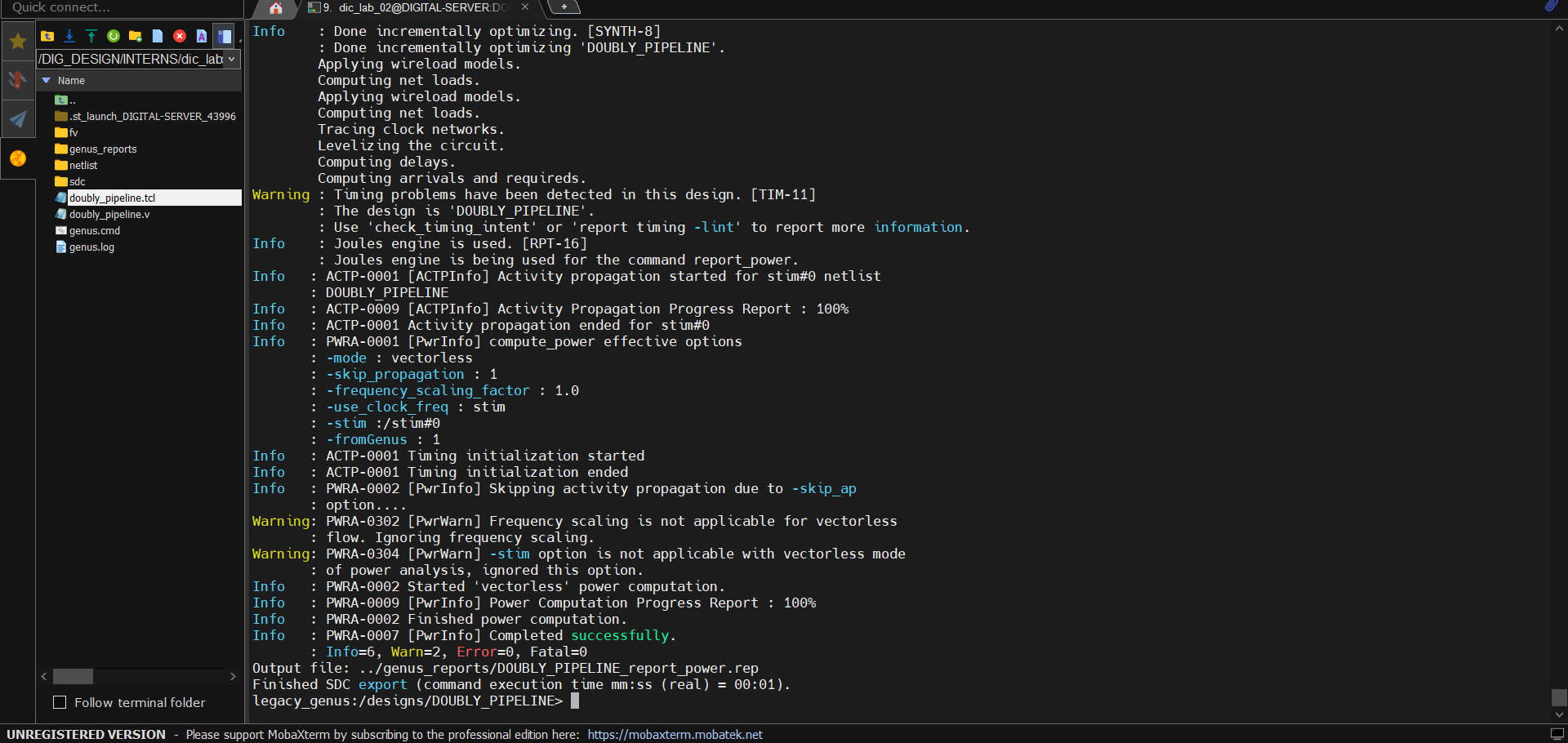
Task: Refresh the remote directory listing
Action: pos(114,36)
